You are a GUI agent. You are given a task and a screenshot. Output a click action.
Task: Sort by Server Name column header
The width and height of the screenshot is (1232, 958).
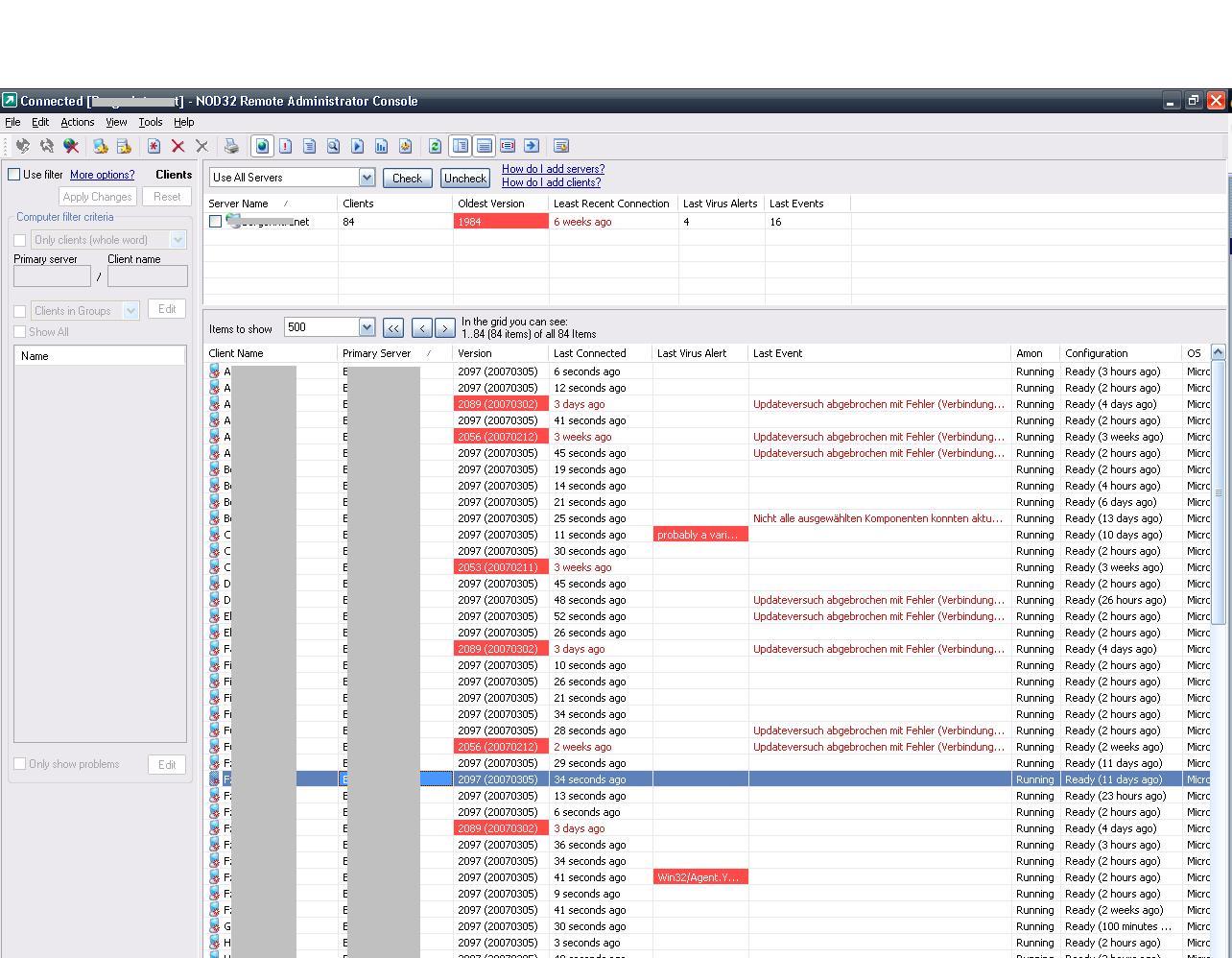(271, 204)
